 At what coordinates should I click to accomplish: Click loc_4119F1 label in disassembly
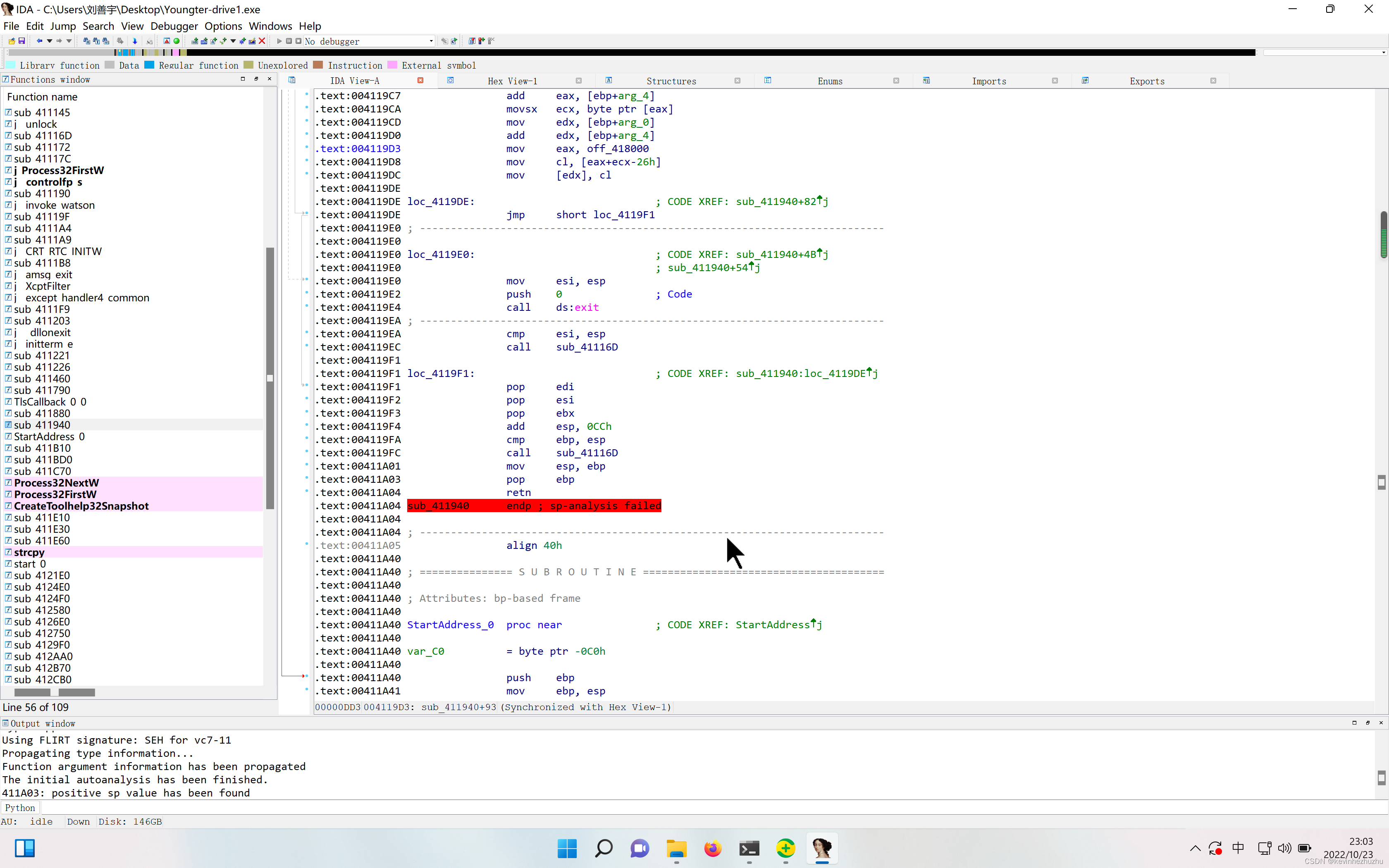coord(440,373)
